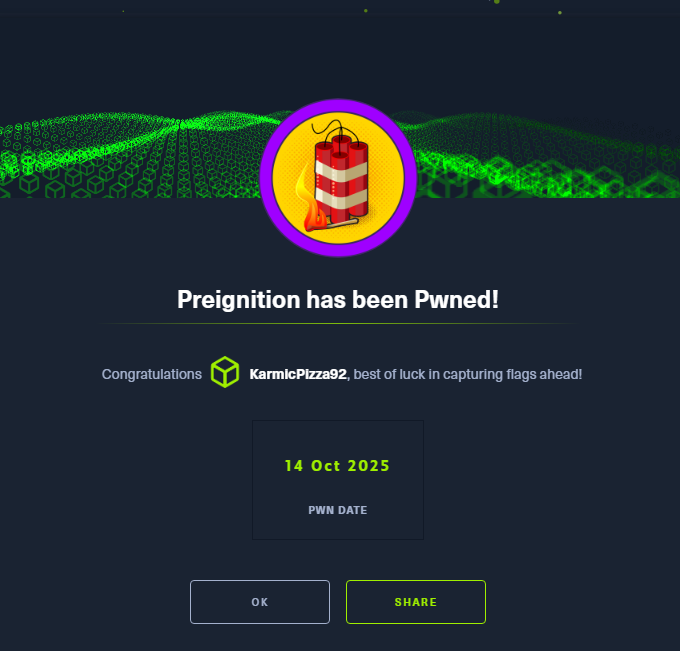Open the Preignition dynamite machine avatar
680x651 pixels.
coord(338,178)
